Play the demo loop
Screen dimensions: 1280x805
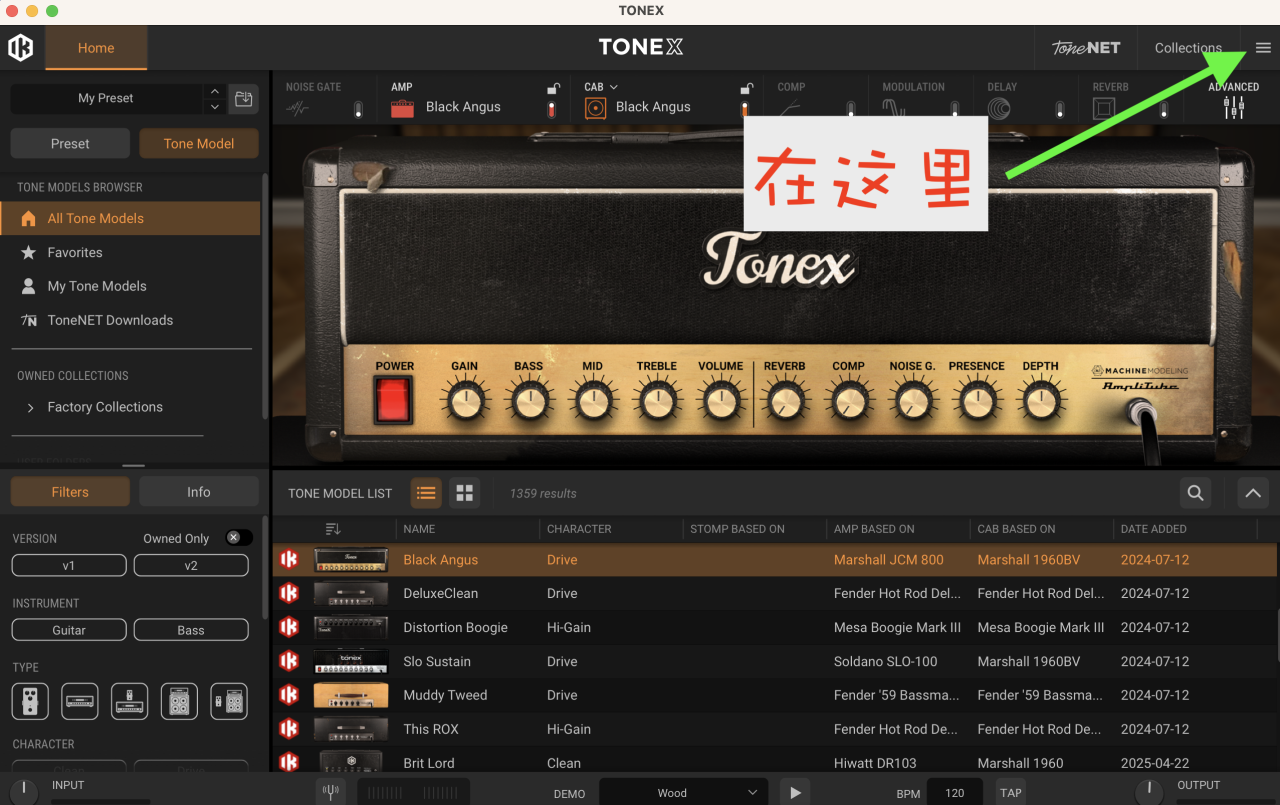[x=795, y=793]
